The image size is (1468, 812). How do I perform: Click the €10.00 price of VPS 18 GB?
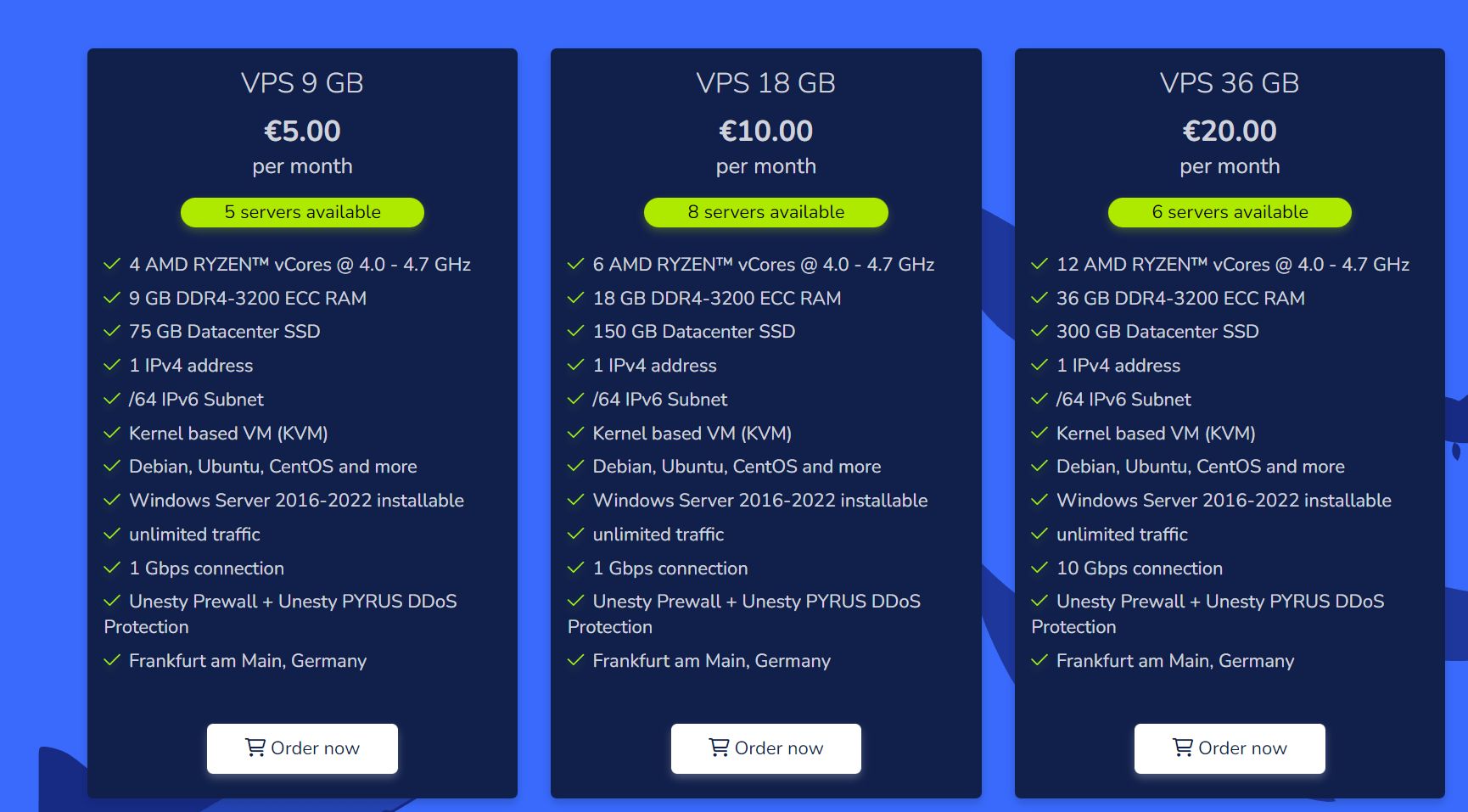766,131
